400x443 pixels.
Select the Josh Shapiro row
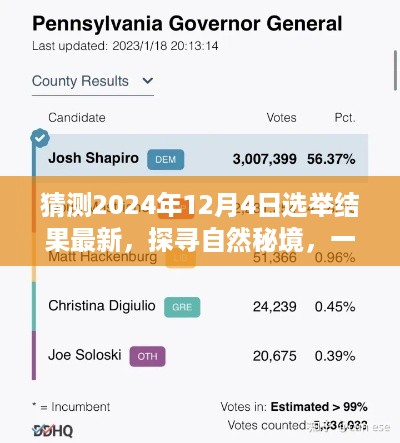pyautogui.click(x=202, y=159)
